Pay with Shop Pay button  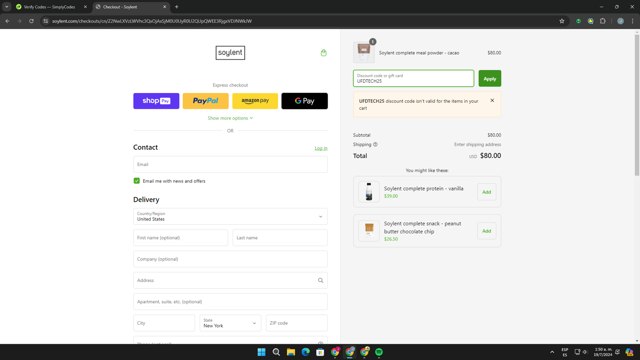tap(156, 101)
